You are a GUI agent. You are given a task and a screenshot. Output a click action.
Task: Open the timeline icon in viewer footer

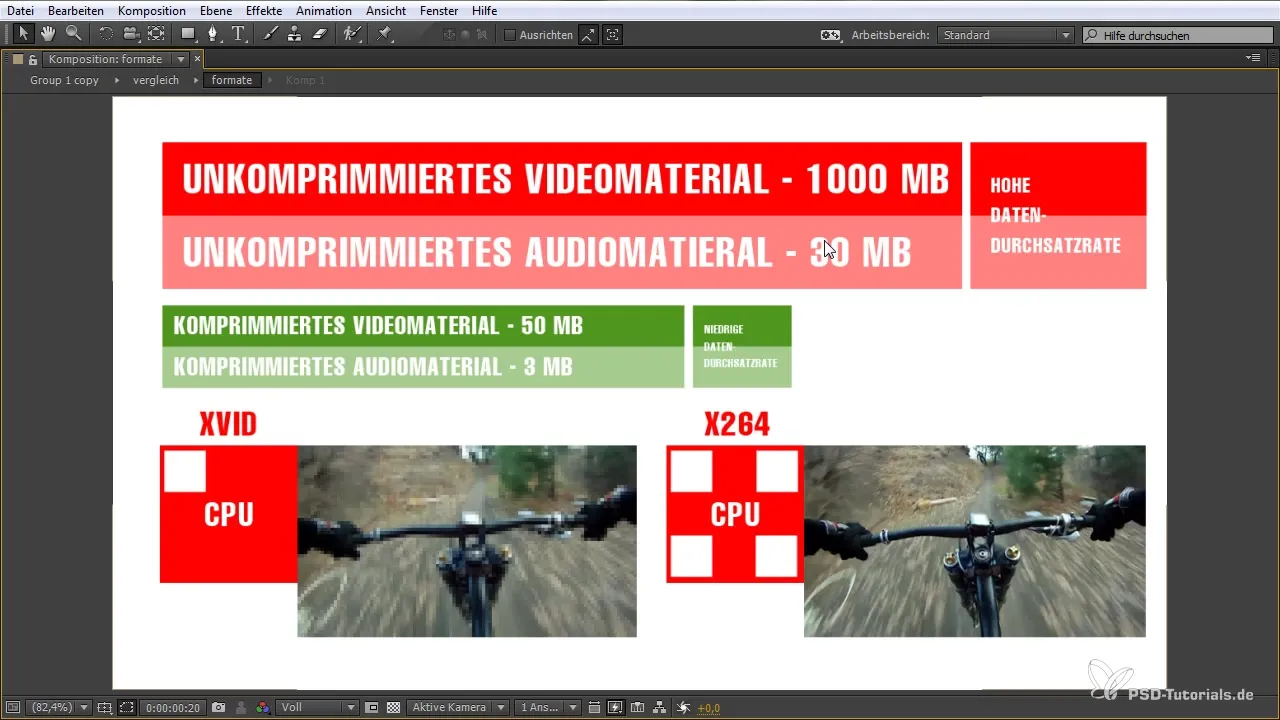[637, 707]
